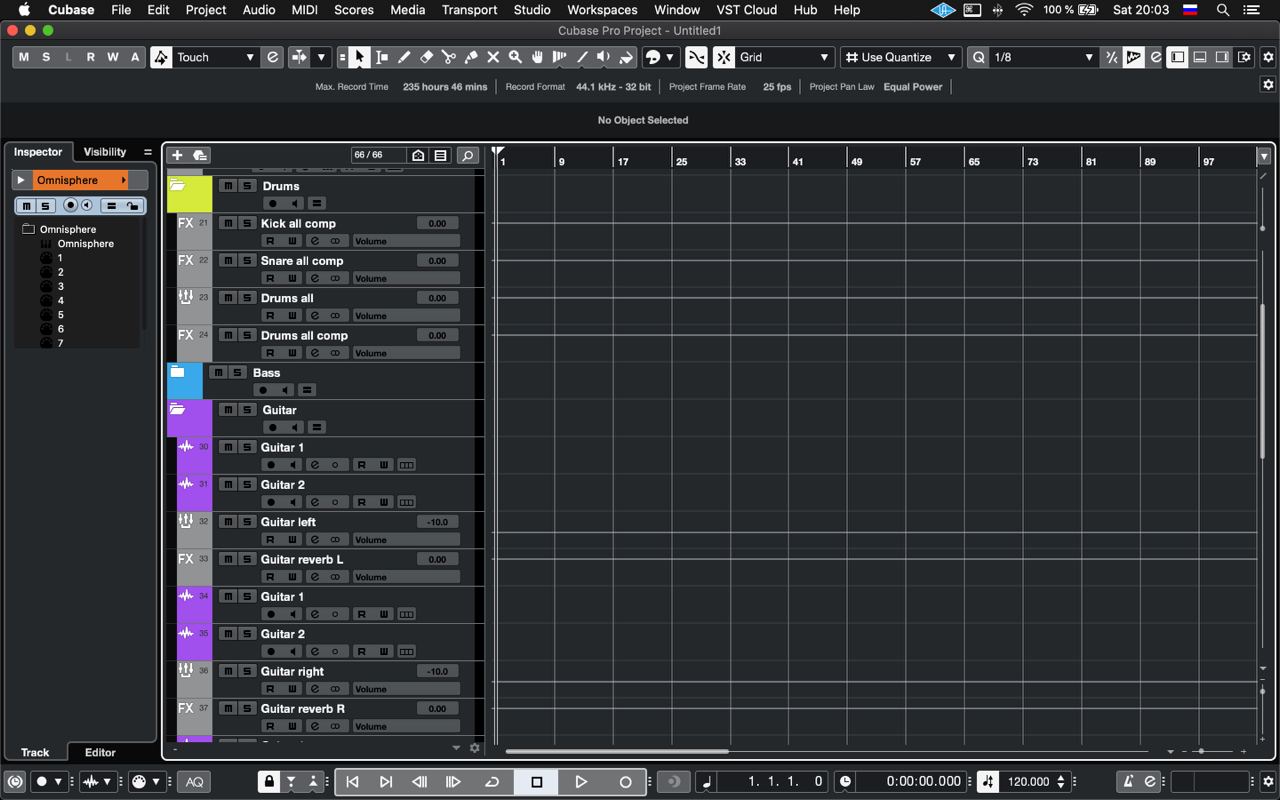Select the Draw pencil tool

[404, 57]
